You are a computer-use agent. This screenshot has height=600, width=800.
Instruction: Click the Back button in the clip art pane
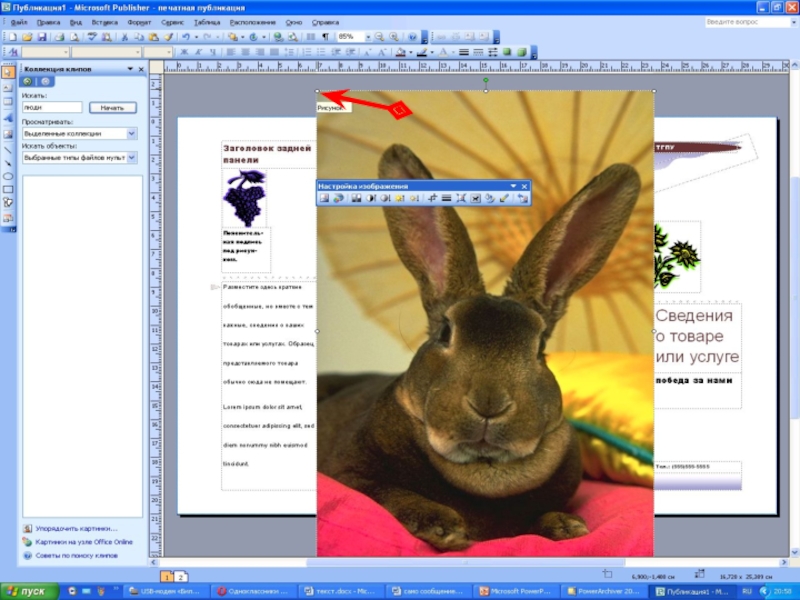point(28,81)
